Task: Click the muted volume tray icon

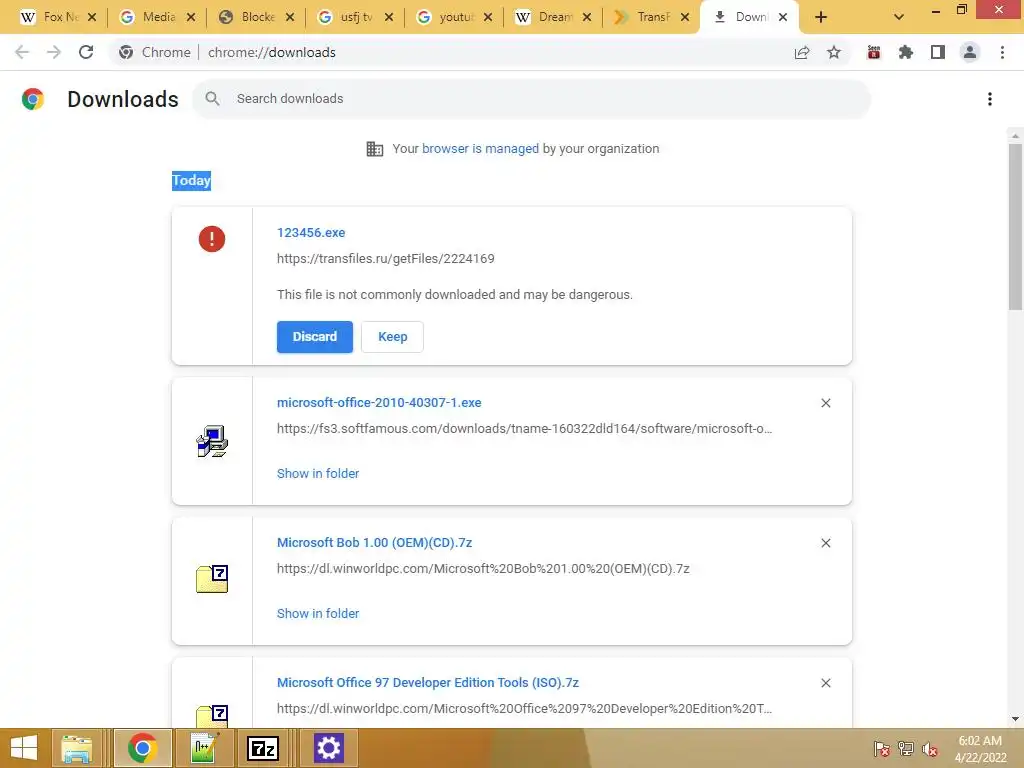Action: (x=930, y=748)
